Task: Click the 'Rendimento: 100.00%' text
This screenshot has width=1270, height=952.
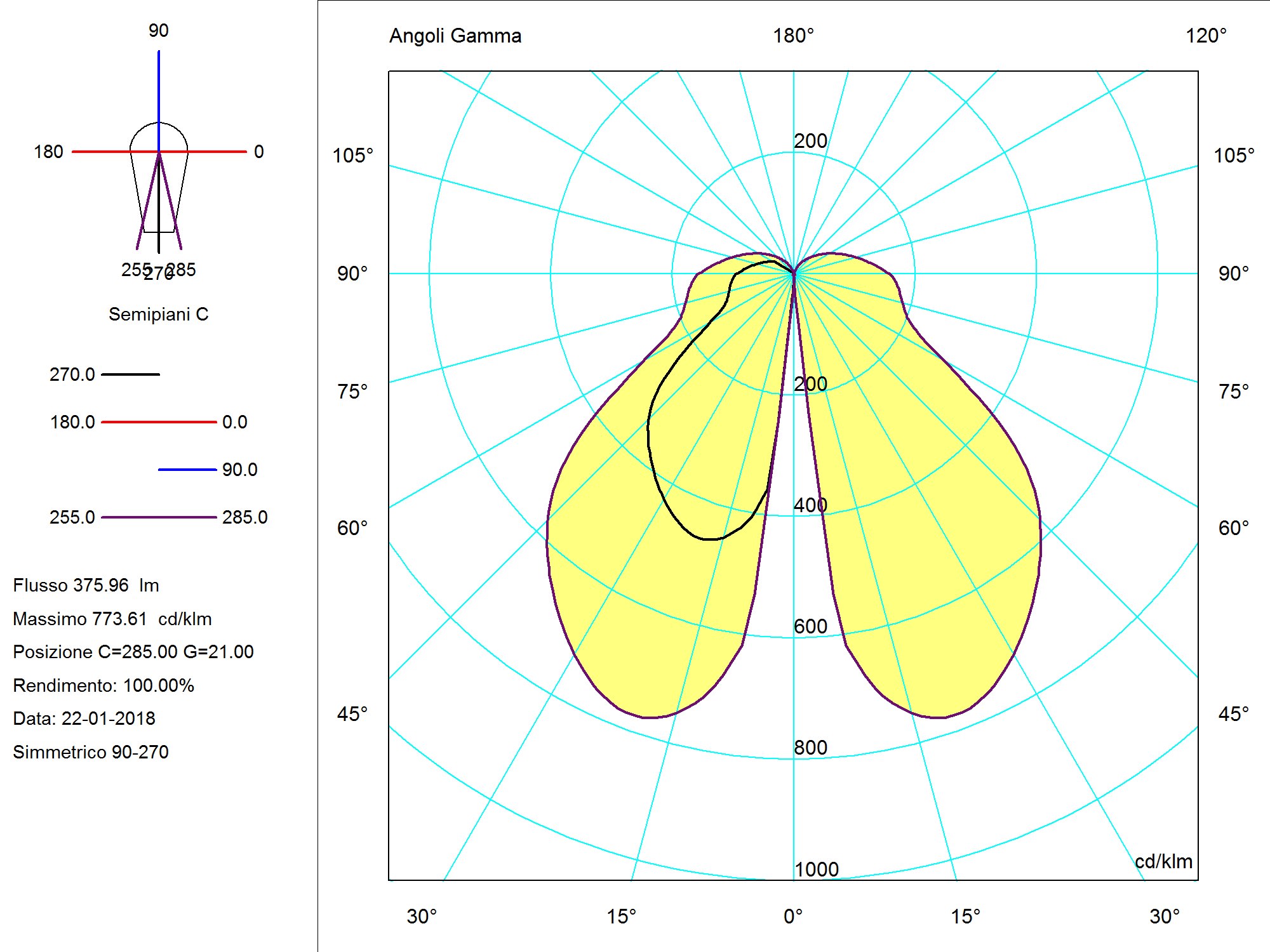Action: [103, 685]
